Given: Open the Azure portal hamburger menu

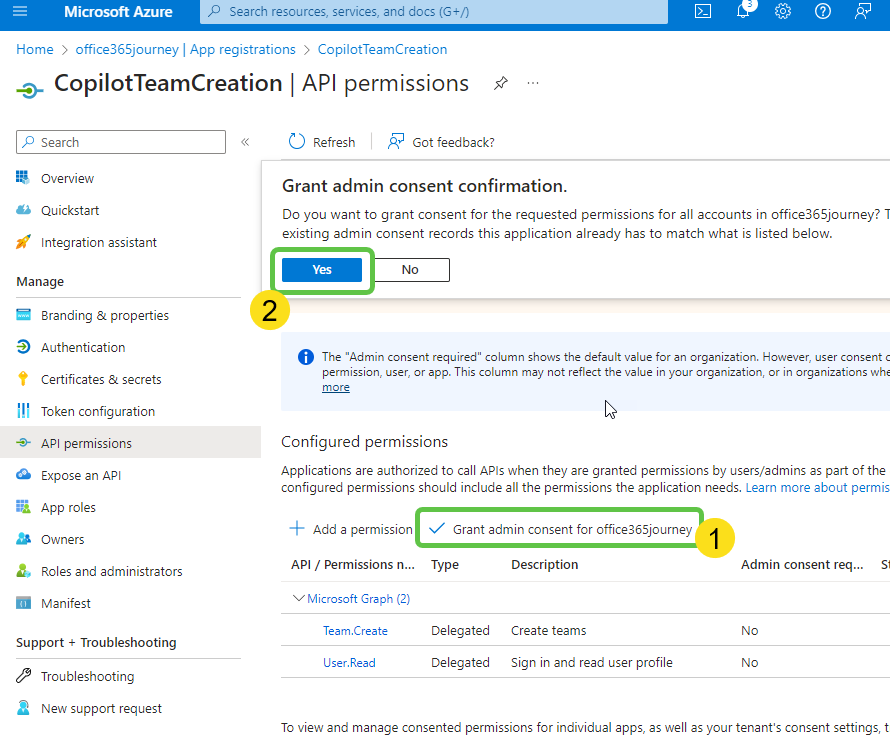Looking at the screenshot, I should click(20, 13).
